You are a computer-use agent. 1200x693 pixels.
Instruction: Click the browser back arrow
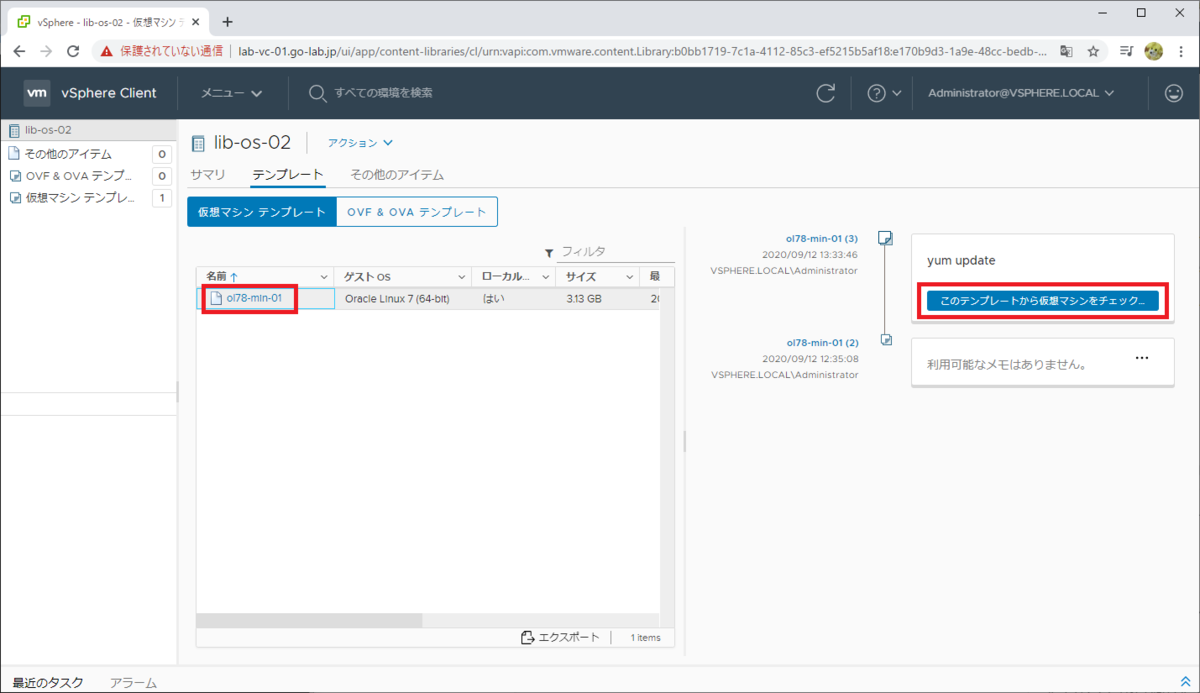pos(20,51)
